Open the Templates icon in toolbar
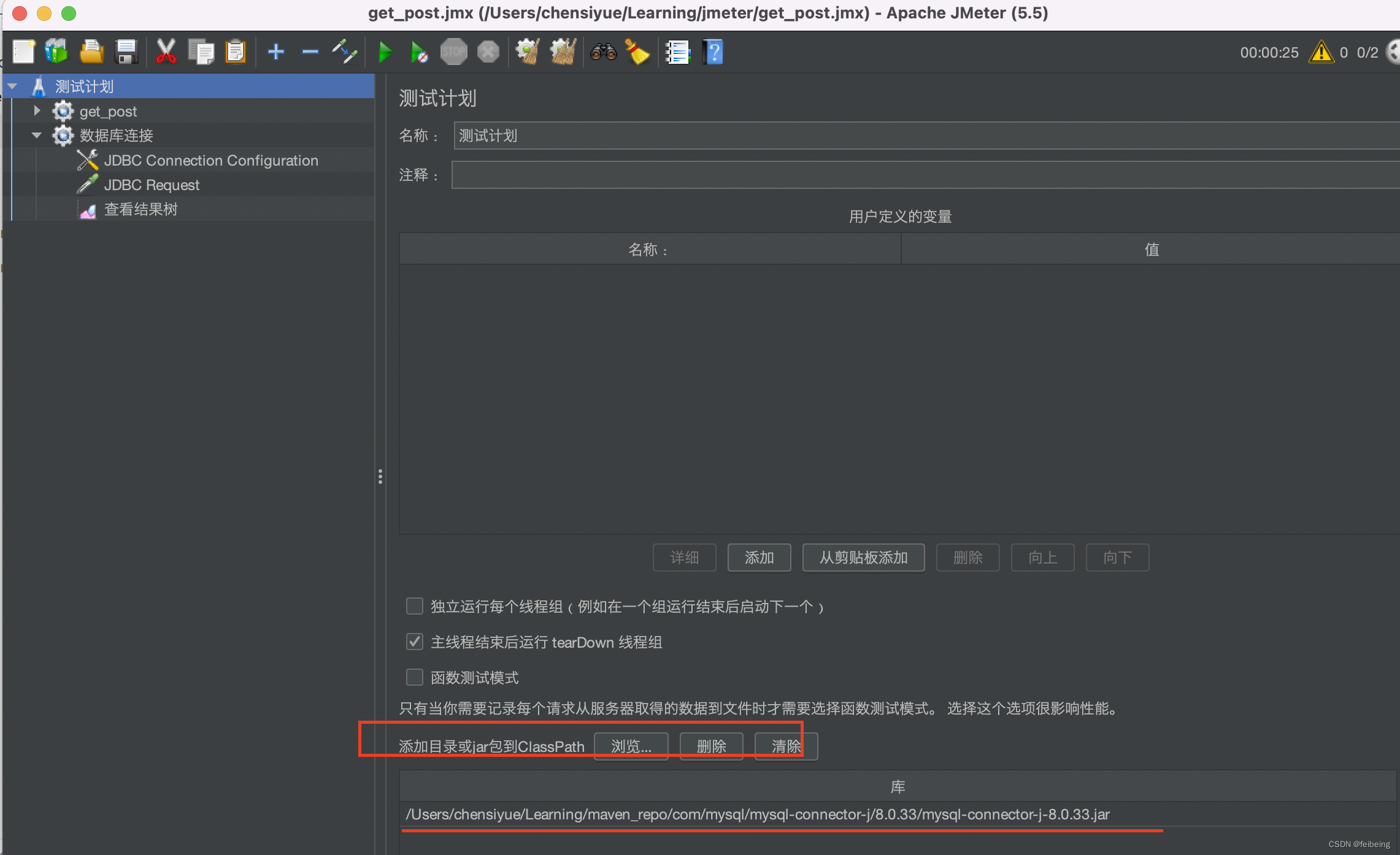 [x=56, y=52]
